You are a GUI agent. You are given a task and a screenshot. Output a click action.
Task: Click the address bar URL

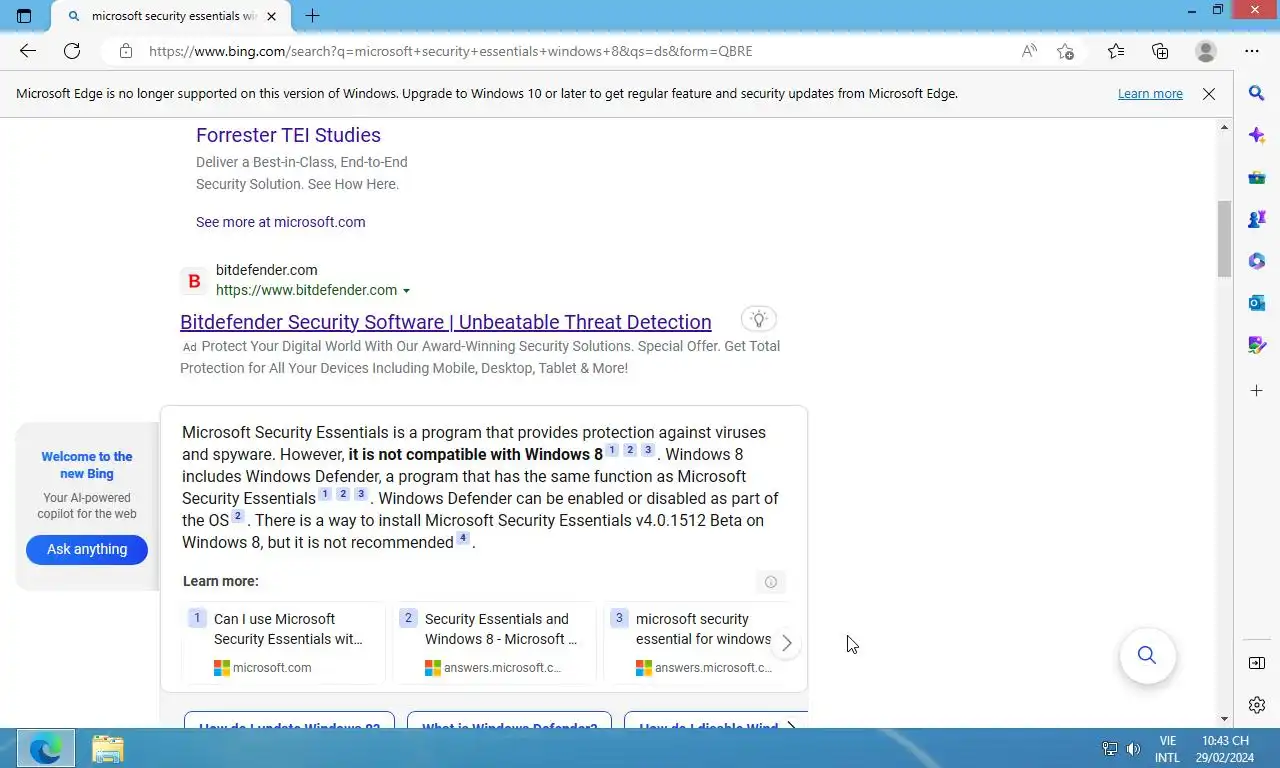click(x=450, y=51)
